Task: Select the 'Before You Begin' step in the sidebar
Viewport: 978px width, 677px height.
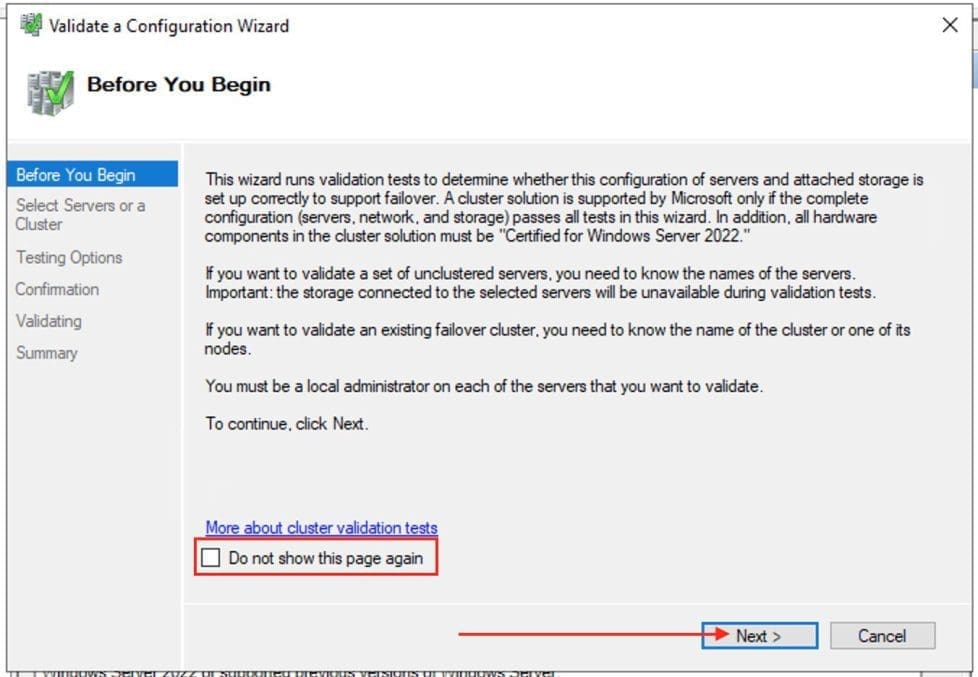Action: pos(76,175)
